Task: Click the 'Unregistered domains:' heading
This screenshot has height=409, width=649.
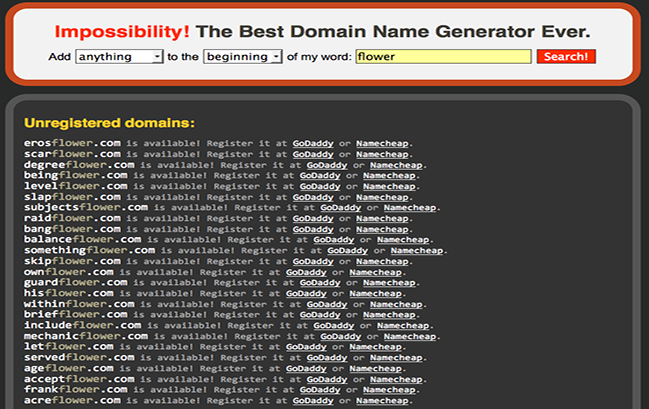Action: [x=109, y=123]
